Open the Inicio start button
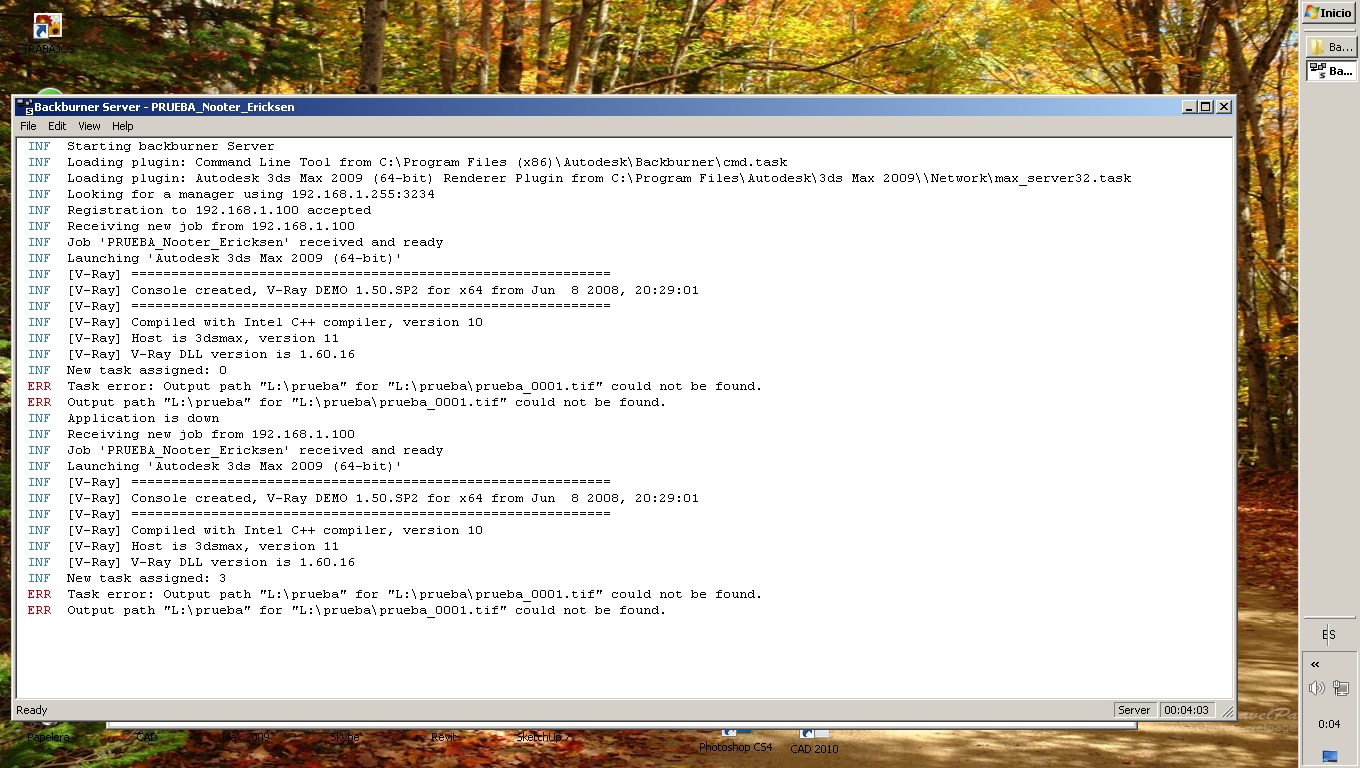The height and width of the screenshot is (768, 1360). [x=1328, y=13]
